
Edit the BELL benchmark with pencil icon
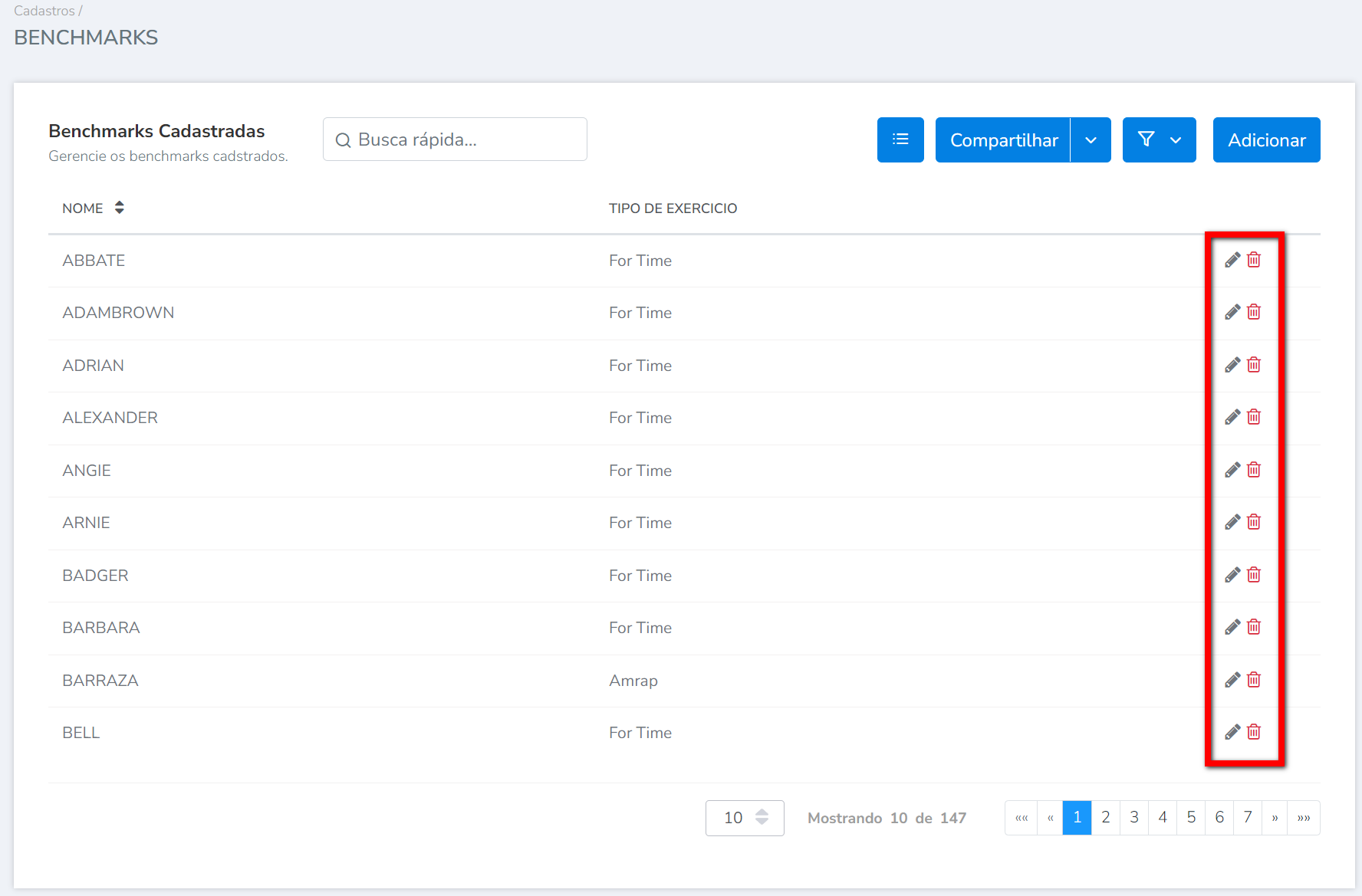(x=1232, y=732)
